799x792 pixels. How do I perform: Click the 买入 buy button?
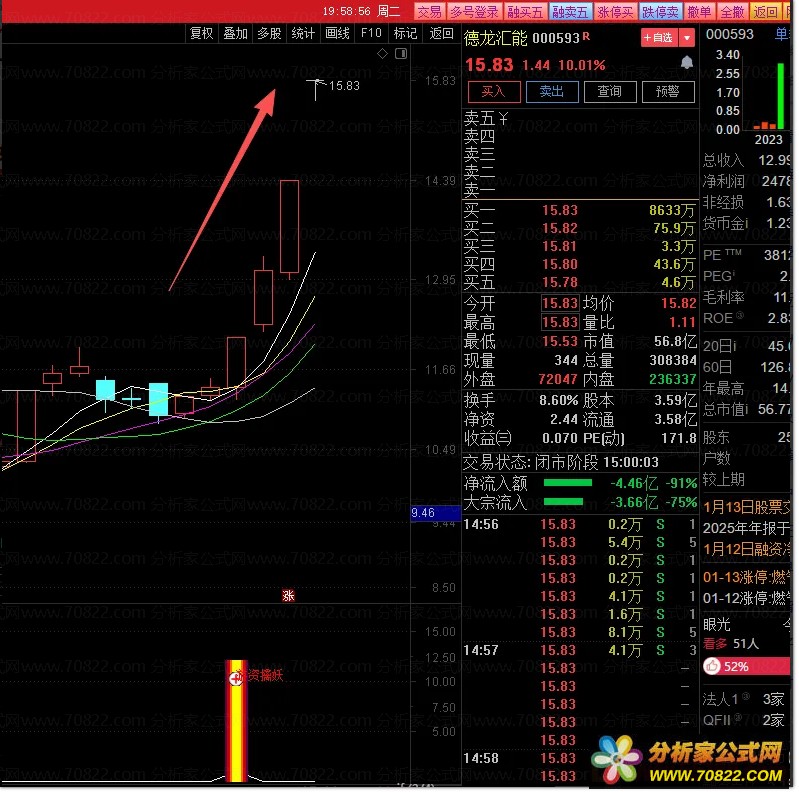coord(493,92)
